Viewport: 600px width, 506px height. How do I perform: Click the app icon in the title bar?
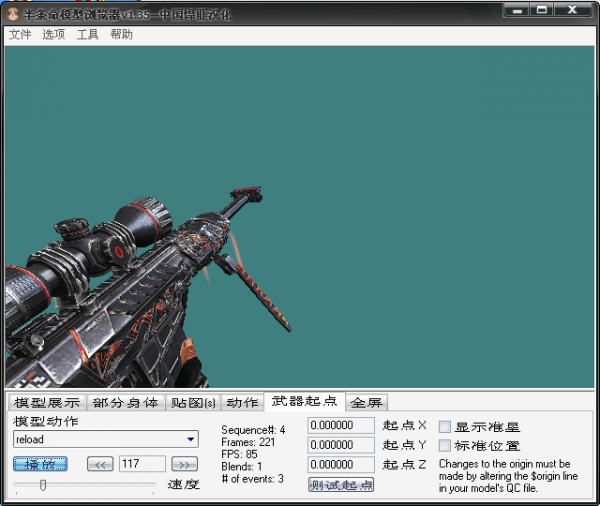pyautogui.click(x=13, y=14)
